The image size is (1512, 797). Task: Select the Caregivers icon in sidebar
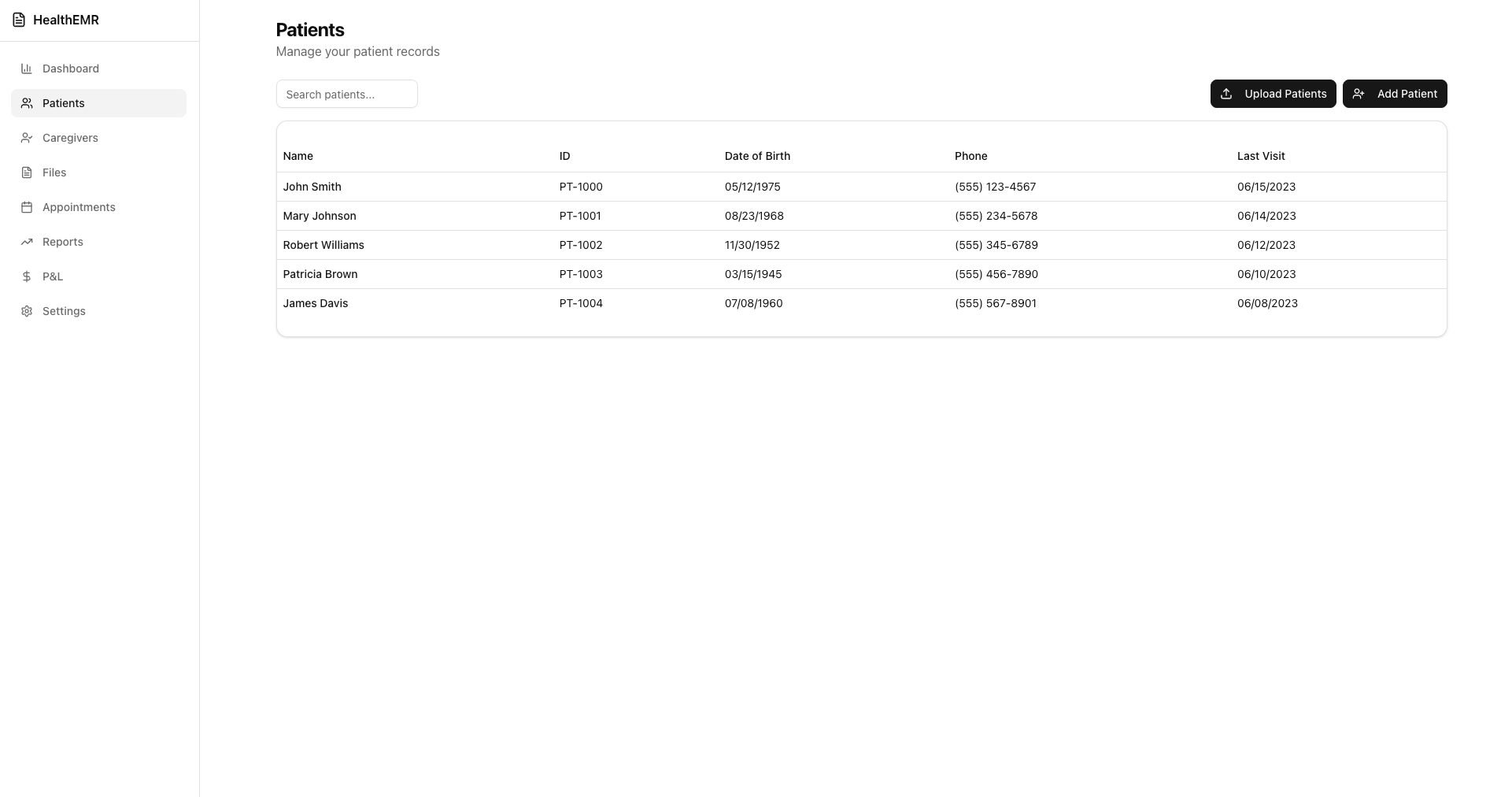26,138
